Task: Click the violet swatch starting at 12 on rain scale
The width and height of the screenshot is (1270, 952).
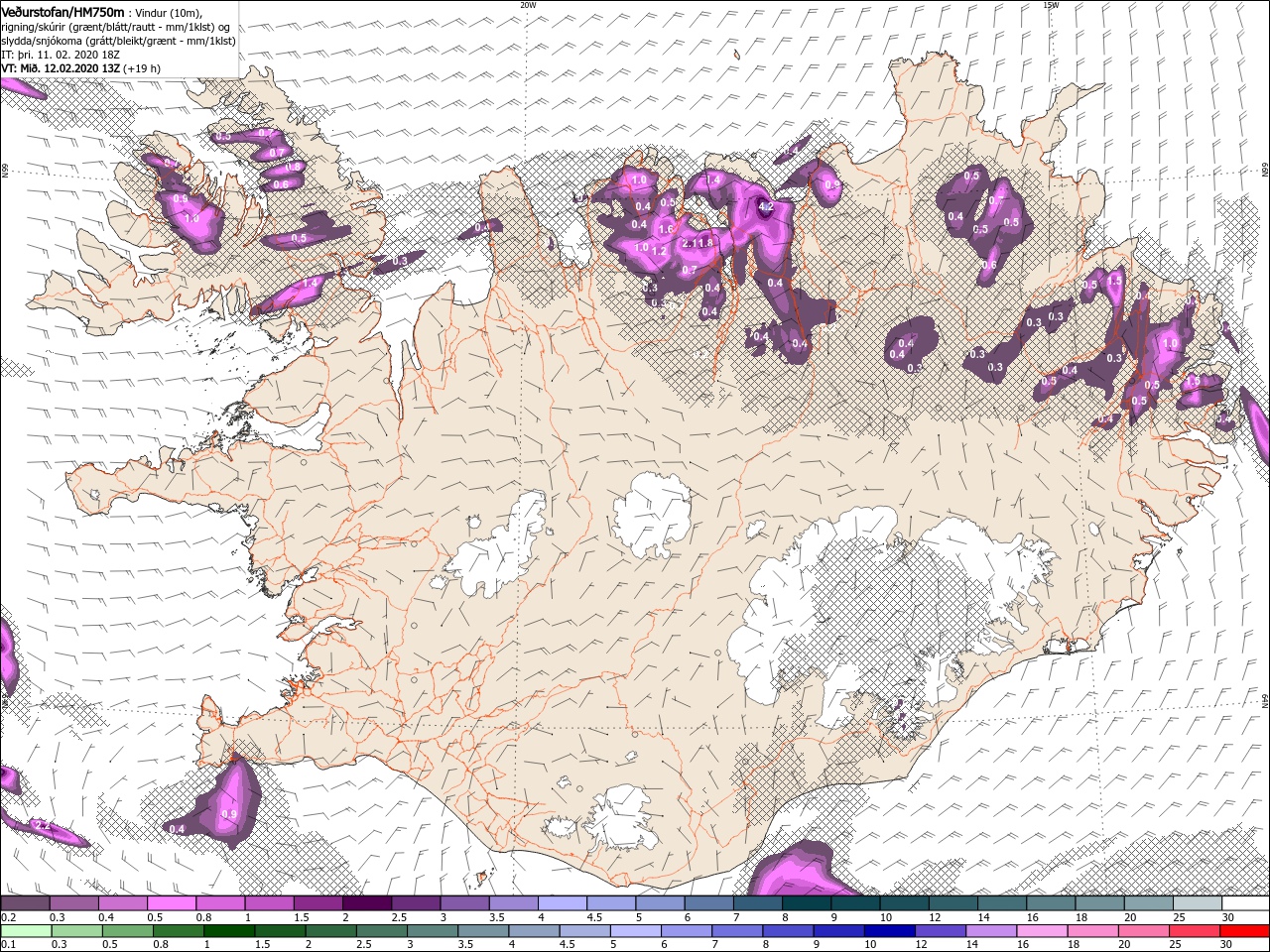Action: (940, 931)
